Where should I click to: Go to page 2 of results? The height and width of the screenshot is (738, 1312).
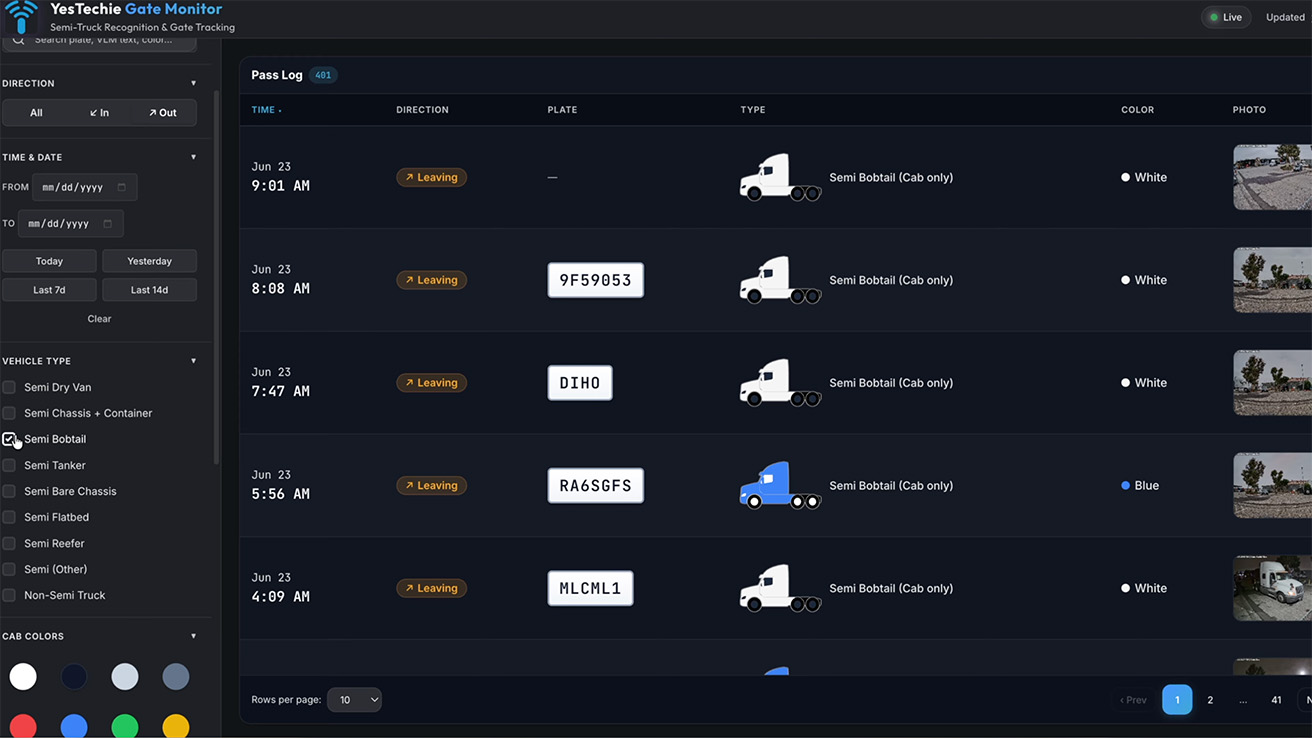pos(1210,700)
